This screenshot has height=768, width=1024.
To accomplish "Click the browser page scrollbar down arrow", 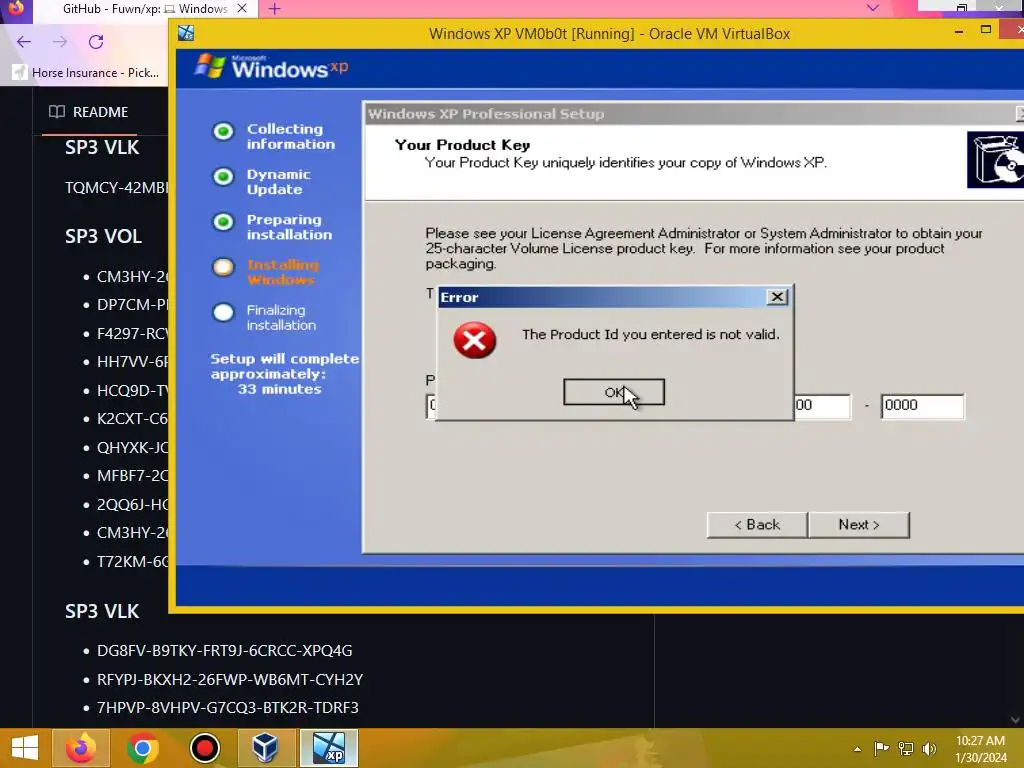I will [1015, 719].
